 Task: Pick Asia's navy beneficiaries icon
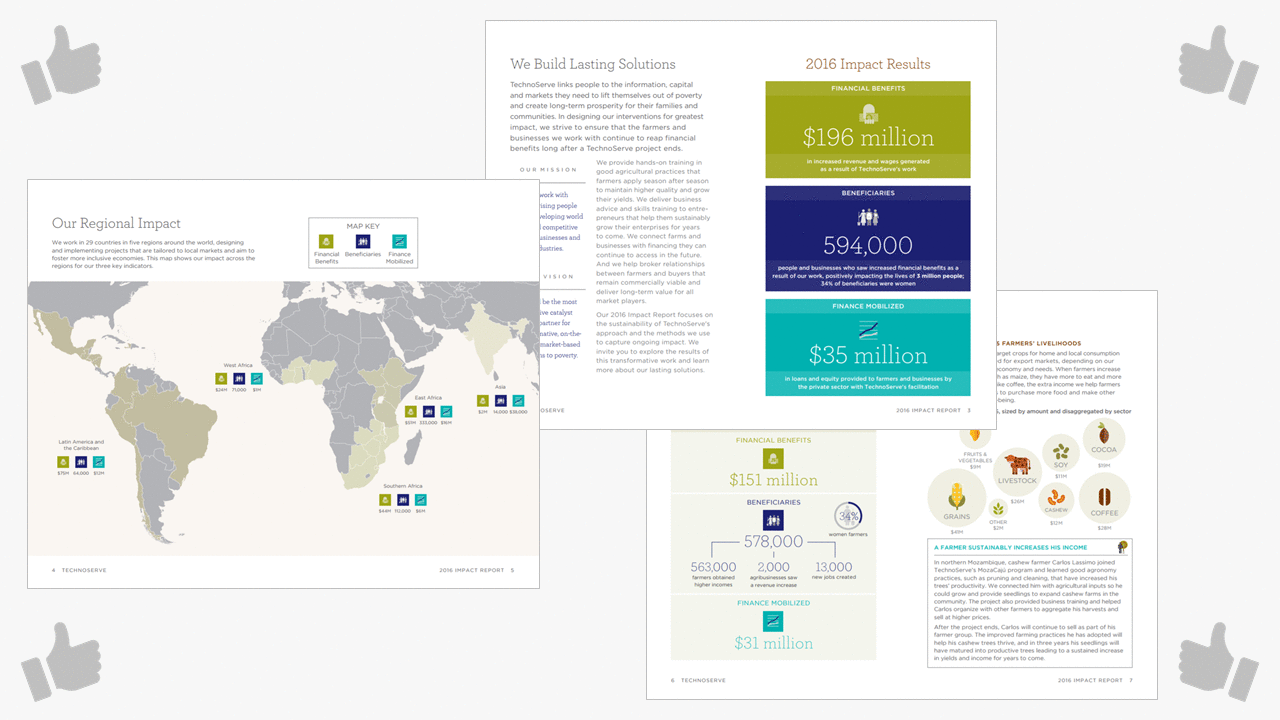500,400
